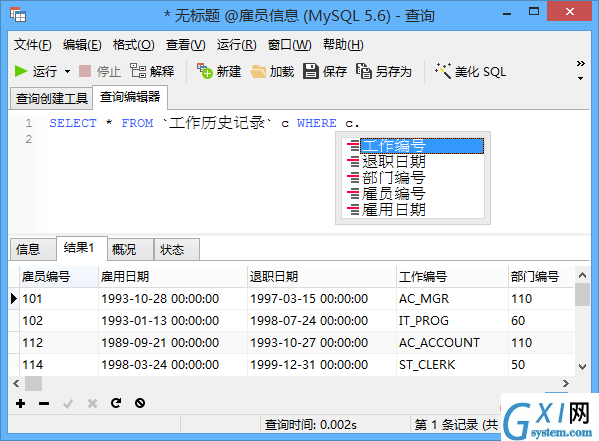The image size is (599, 441).
Task: Click the Stop (停止) button
Action: coord(100,71)
